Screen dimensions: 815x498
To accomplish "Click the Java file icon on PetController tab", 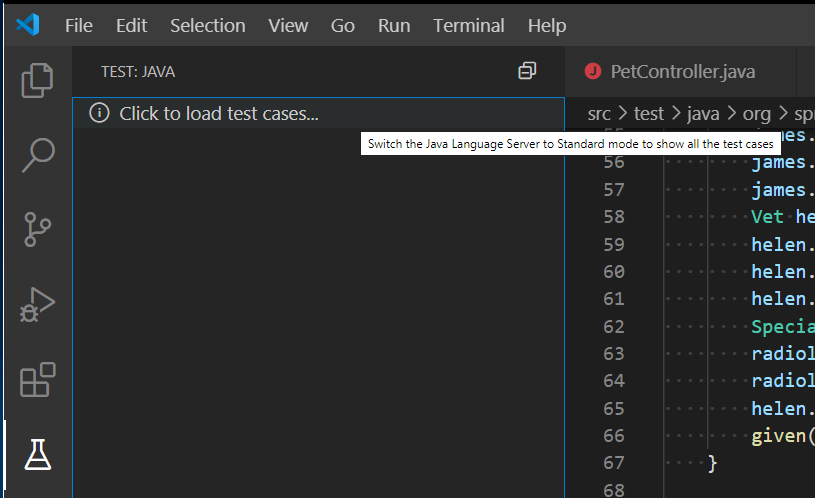I will tap(593, 71).
